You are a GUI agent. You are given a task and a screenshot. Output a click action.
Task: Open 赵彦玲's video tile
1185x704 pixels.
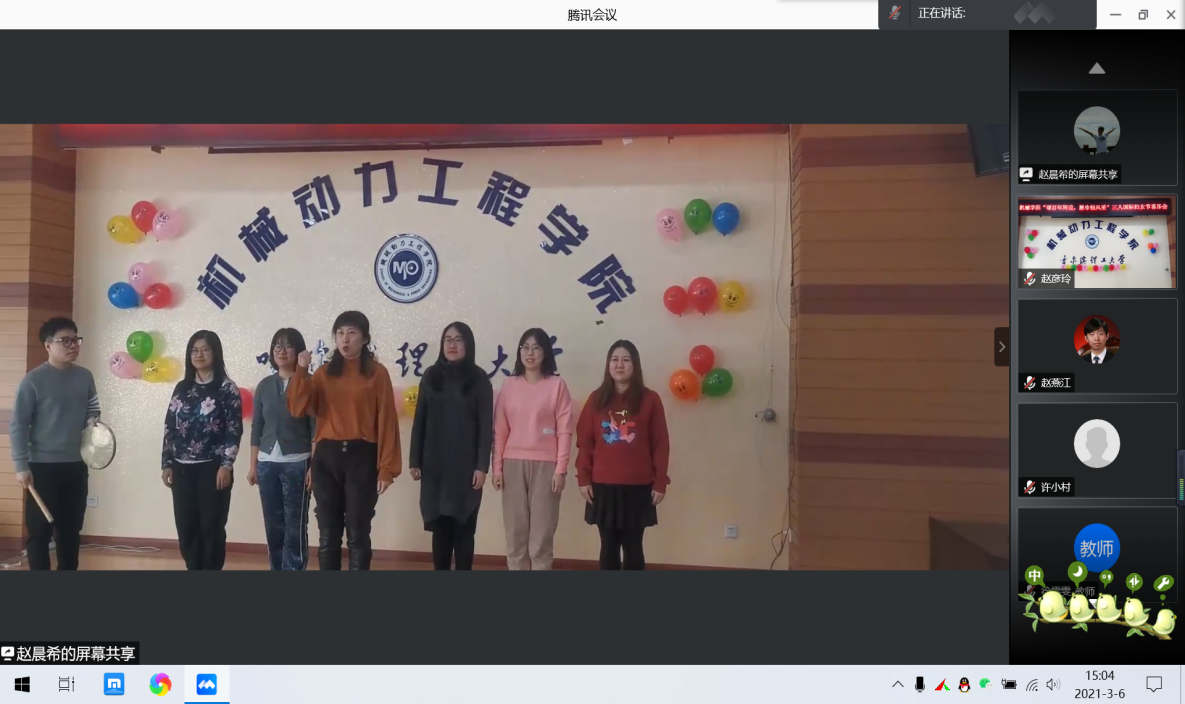[x=1096, y=240]
